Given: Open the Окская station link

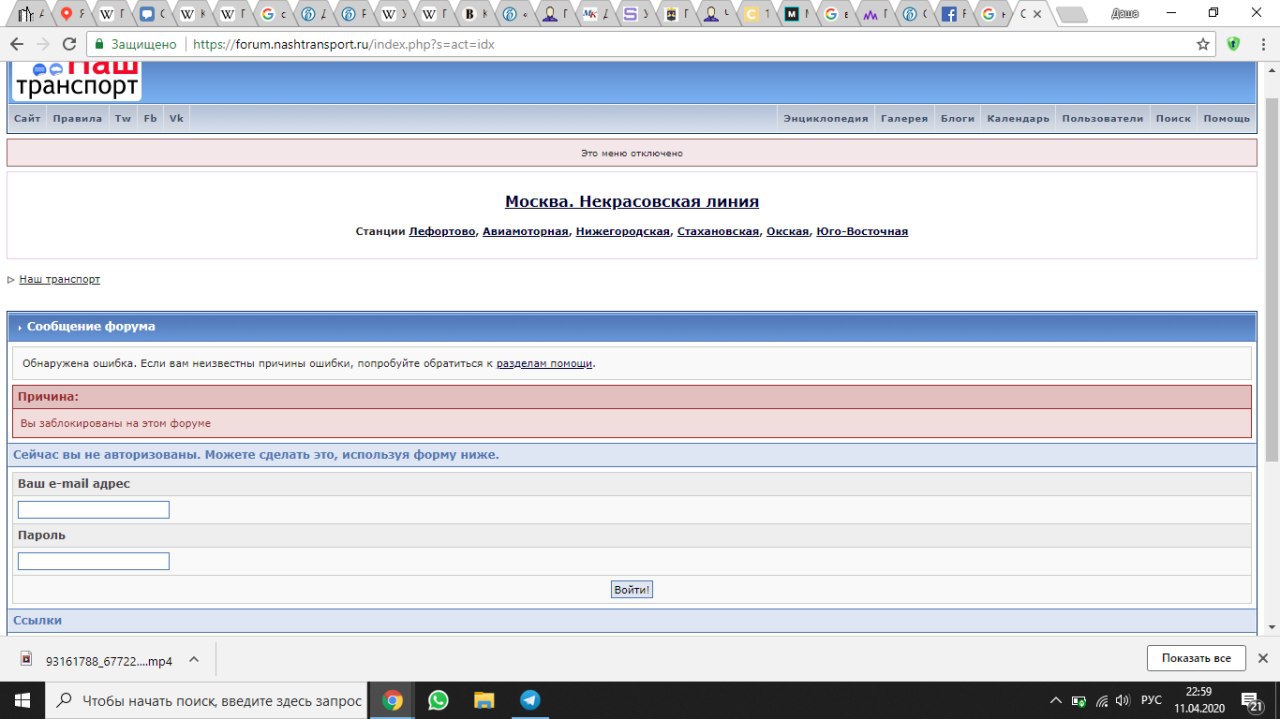Looking at the screenshot, I should pos(787,231).
